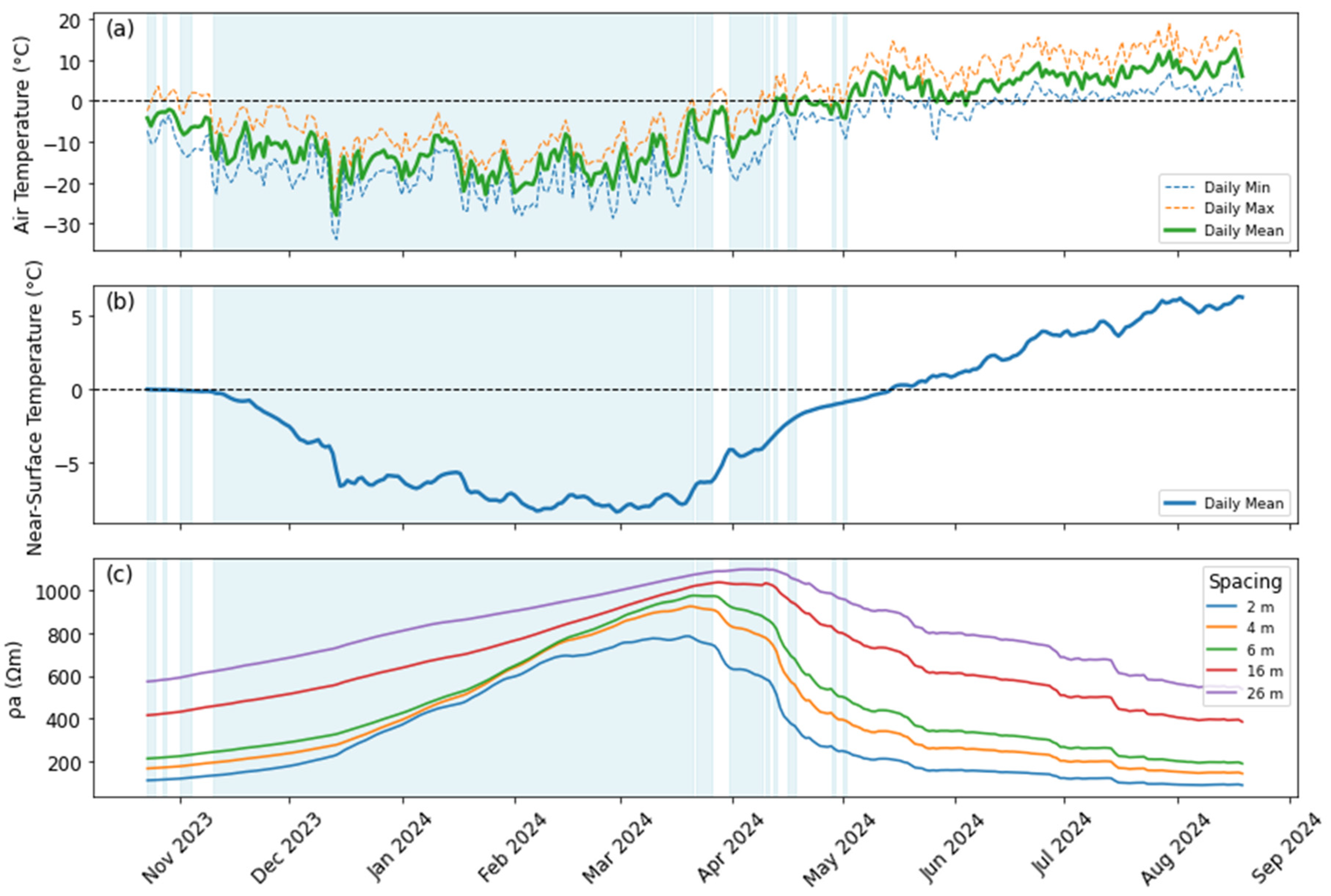Click the panel label (c)
This screenshot has height=896, width=1331.
pyautogui.click(x=120, y=574)
